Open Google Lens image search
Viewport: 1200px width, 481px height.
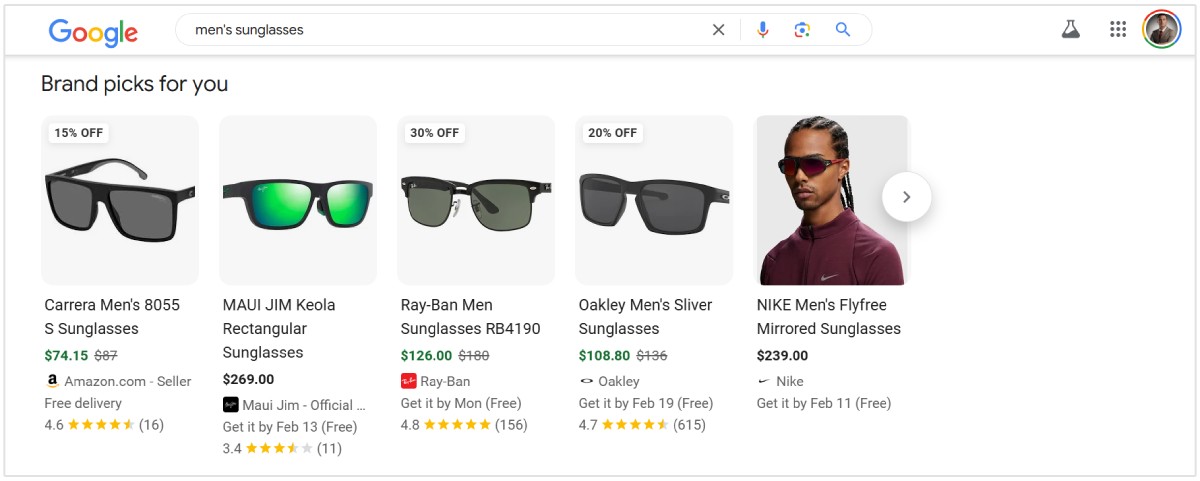click(802, 30)
